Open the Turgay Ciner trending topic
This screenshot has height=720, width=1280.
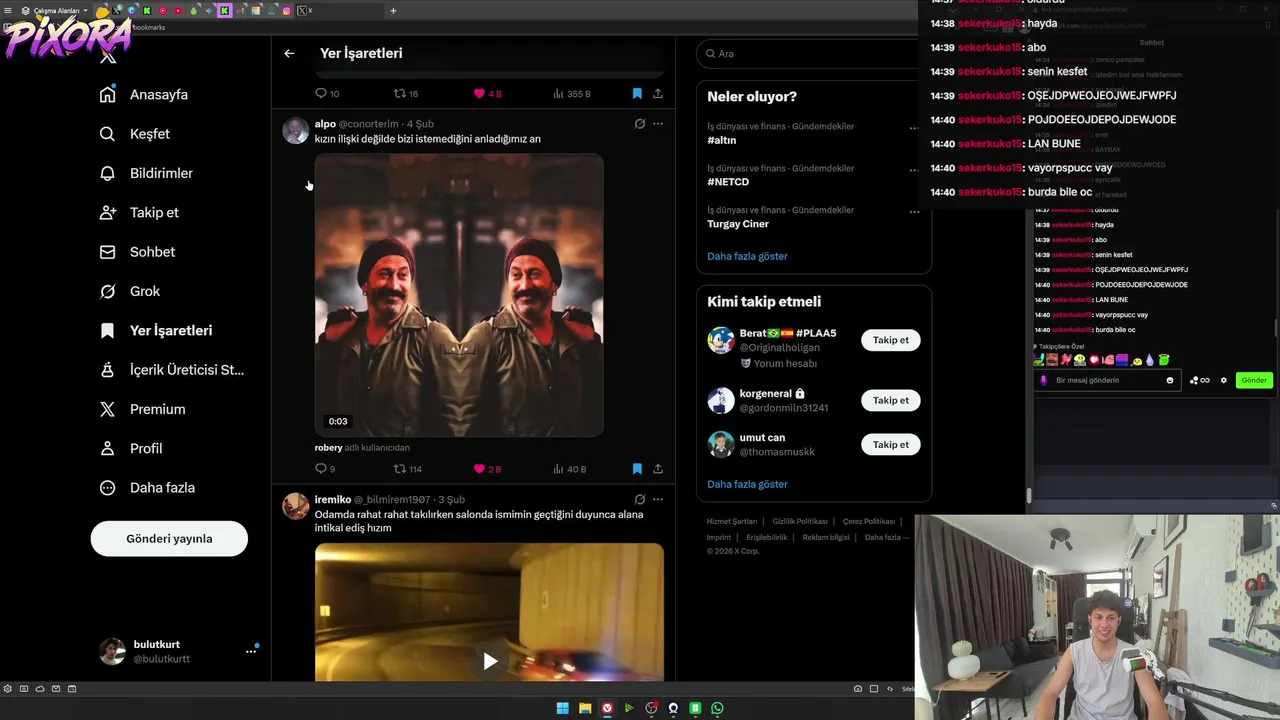point(738,224)
